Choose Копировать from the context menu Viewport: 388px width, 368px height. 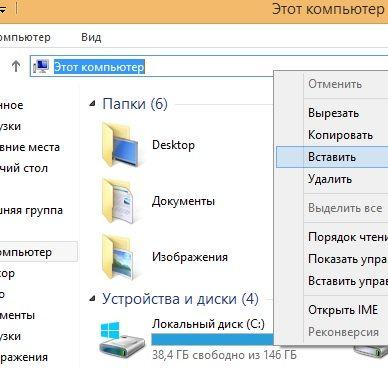[332, 135]
